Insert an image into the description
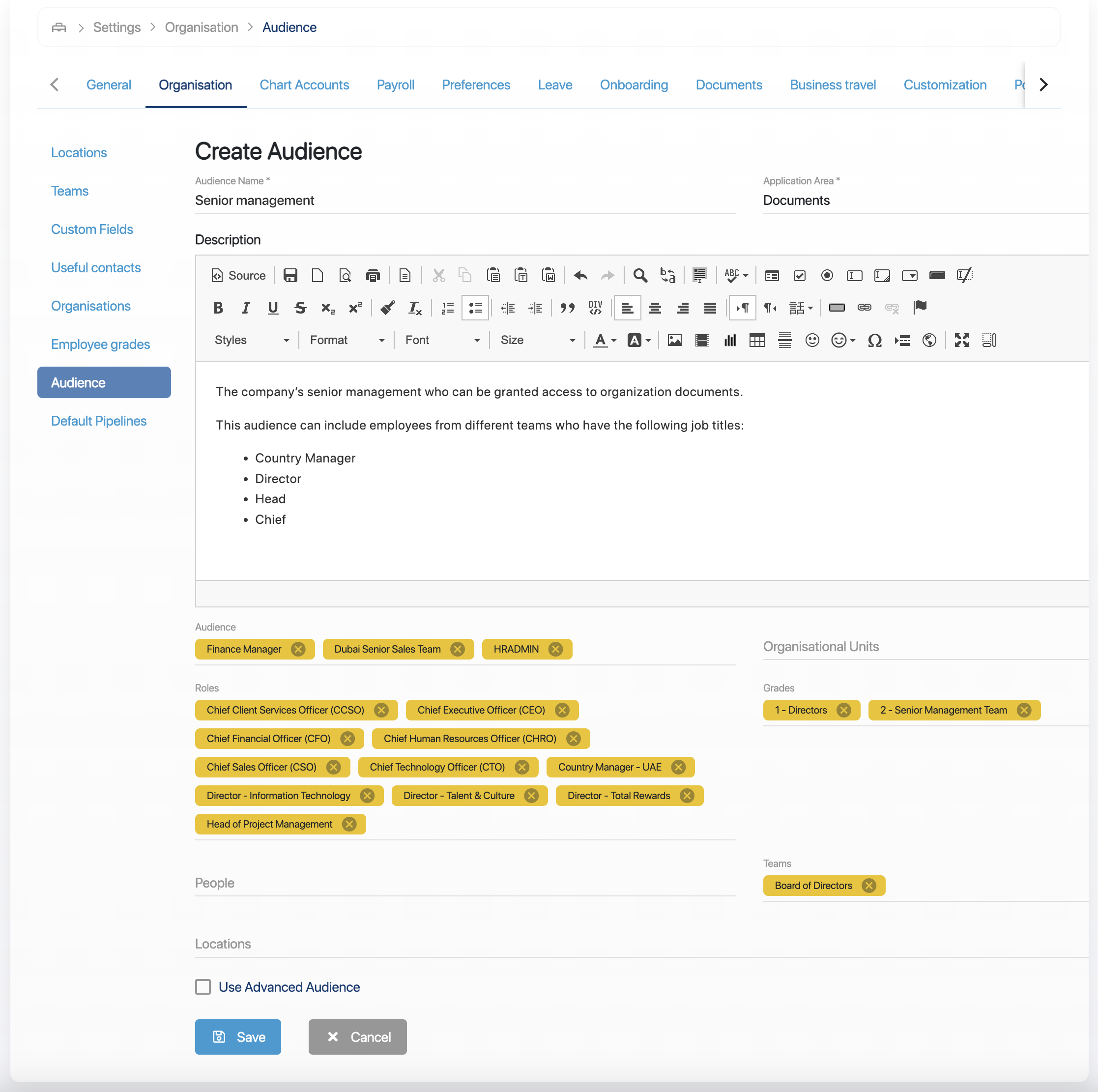1098x1092 pixels. (675, 340)
